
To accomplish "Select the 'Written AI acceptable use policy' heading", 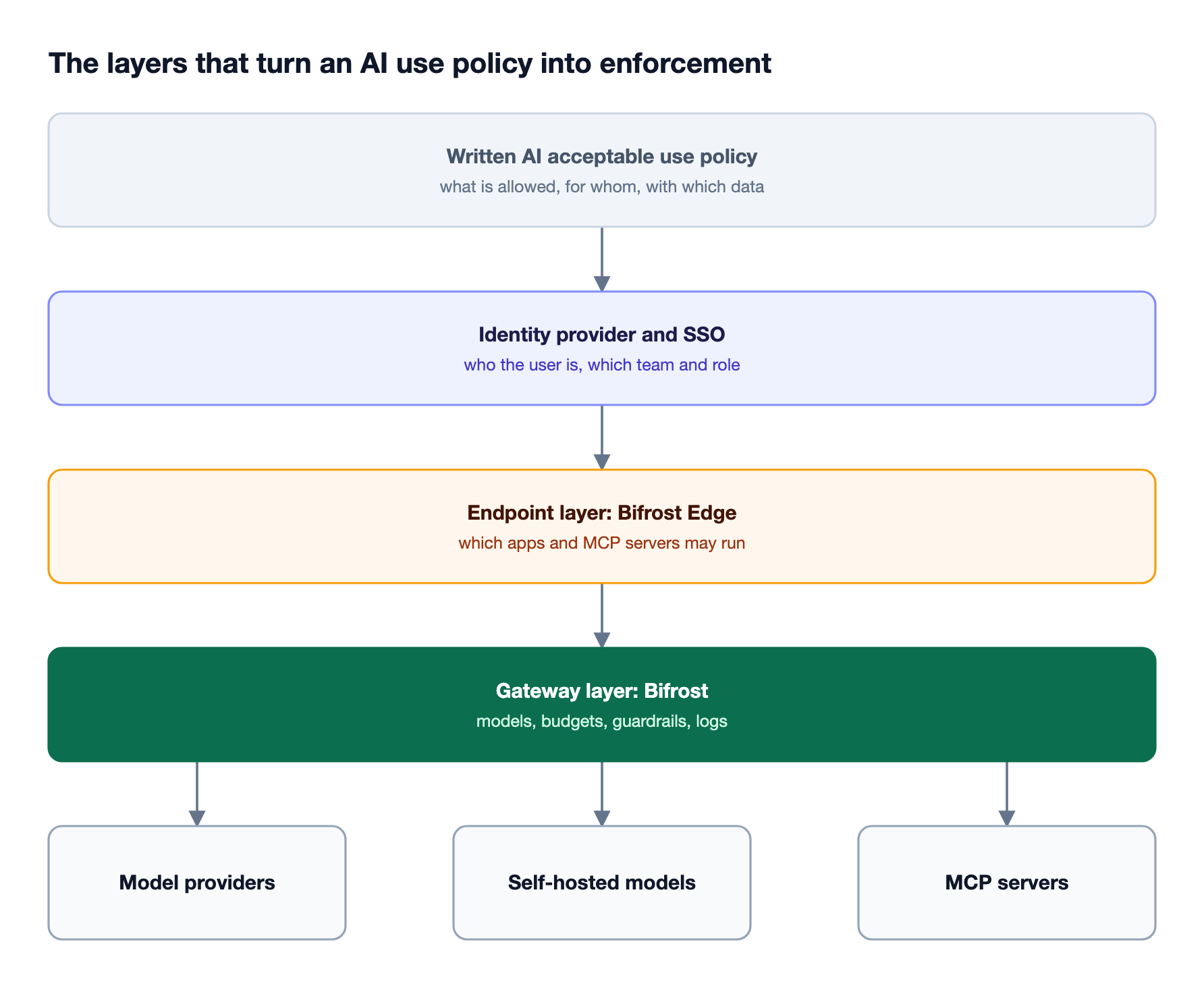I will coord(601,157).
